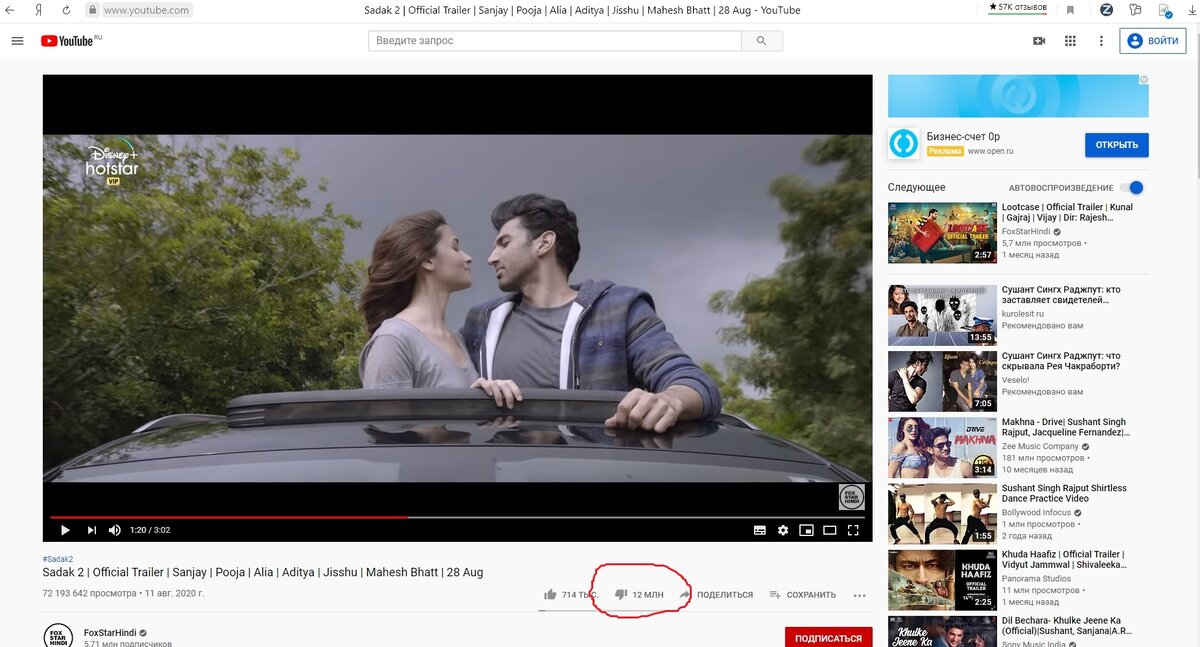This screenshot has height=647, width=1200.
Task: Open the 57K отзывов site reviews badge
Action: [1017, 8]
